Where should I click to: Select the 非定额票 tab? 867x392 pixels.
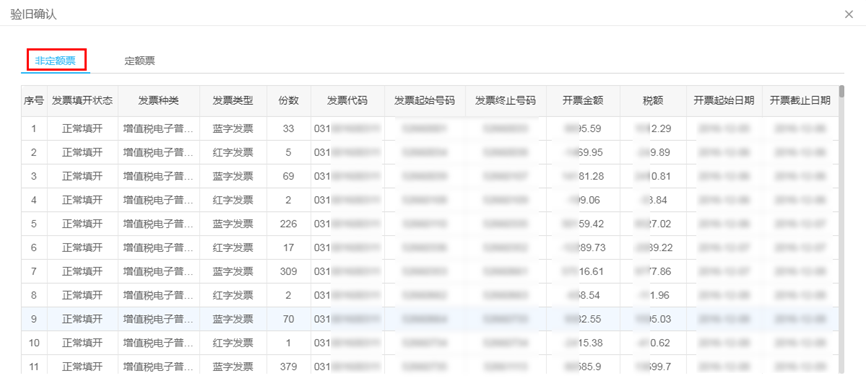pos(55,61)
